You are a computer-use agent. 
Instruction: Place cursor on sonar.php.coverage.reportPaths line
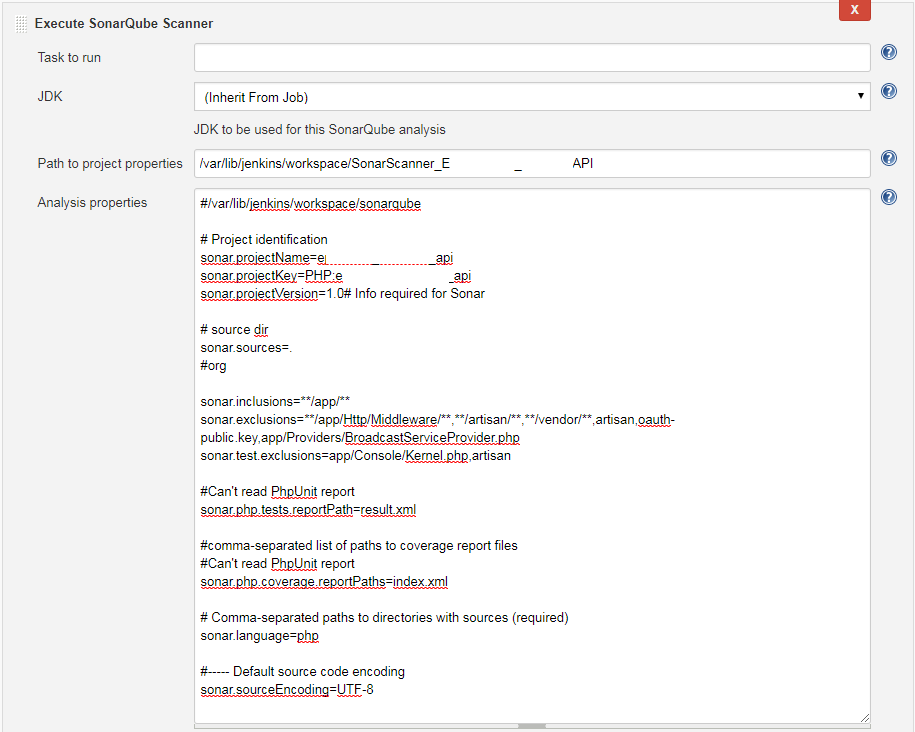[x=324, y=581]
